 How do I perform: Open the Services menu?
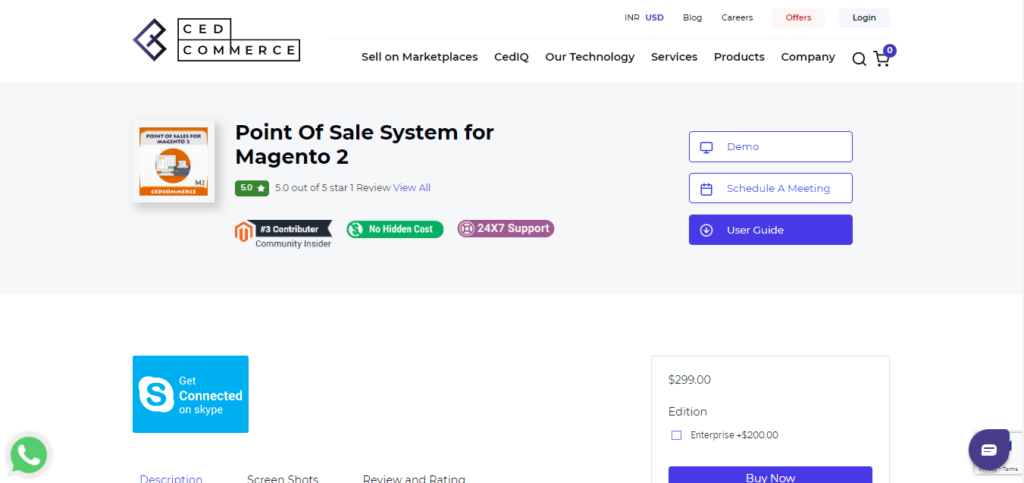(x=674, y=57)
